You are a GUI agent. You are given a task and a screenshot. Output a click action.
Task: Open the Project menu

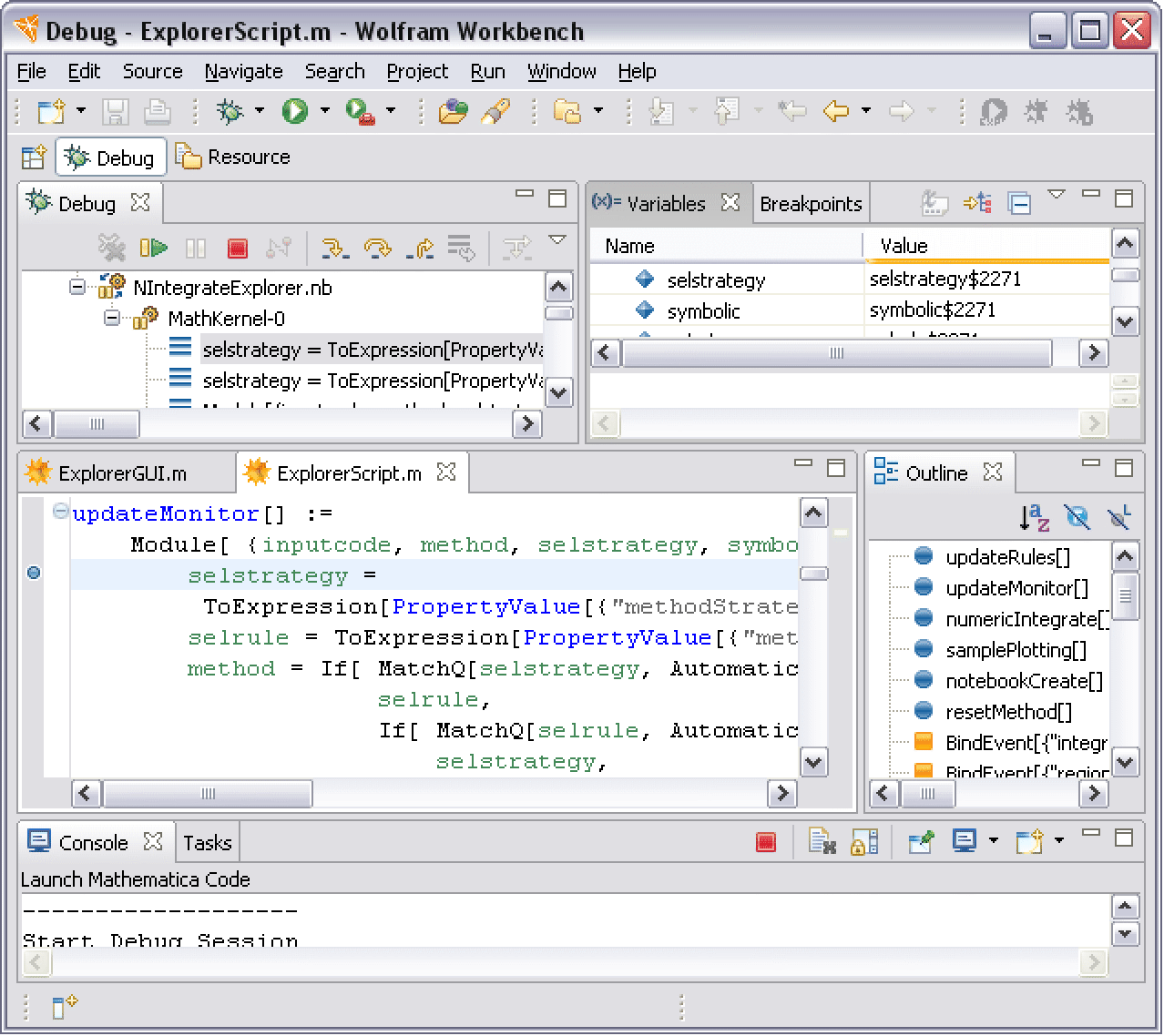click(417, 71)
